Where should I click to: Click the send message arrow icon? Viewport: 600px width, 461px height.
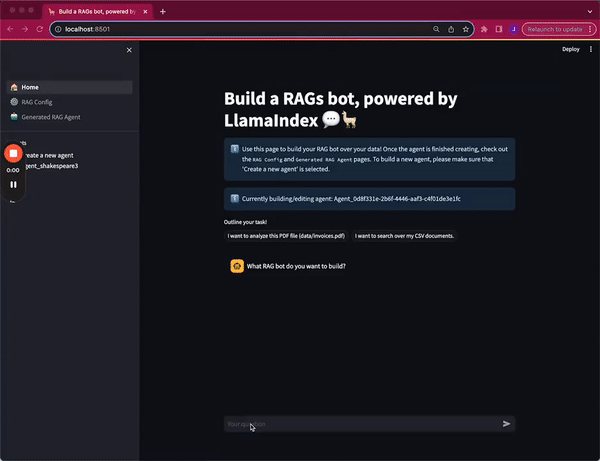[x=506, y=424]
